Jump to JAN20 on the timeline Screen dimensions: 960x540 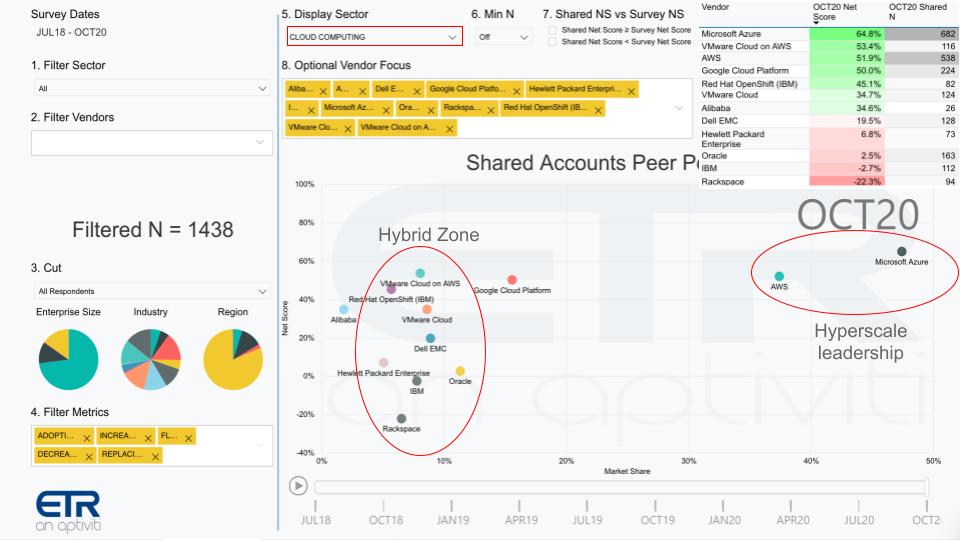click(724, 520)
